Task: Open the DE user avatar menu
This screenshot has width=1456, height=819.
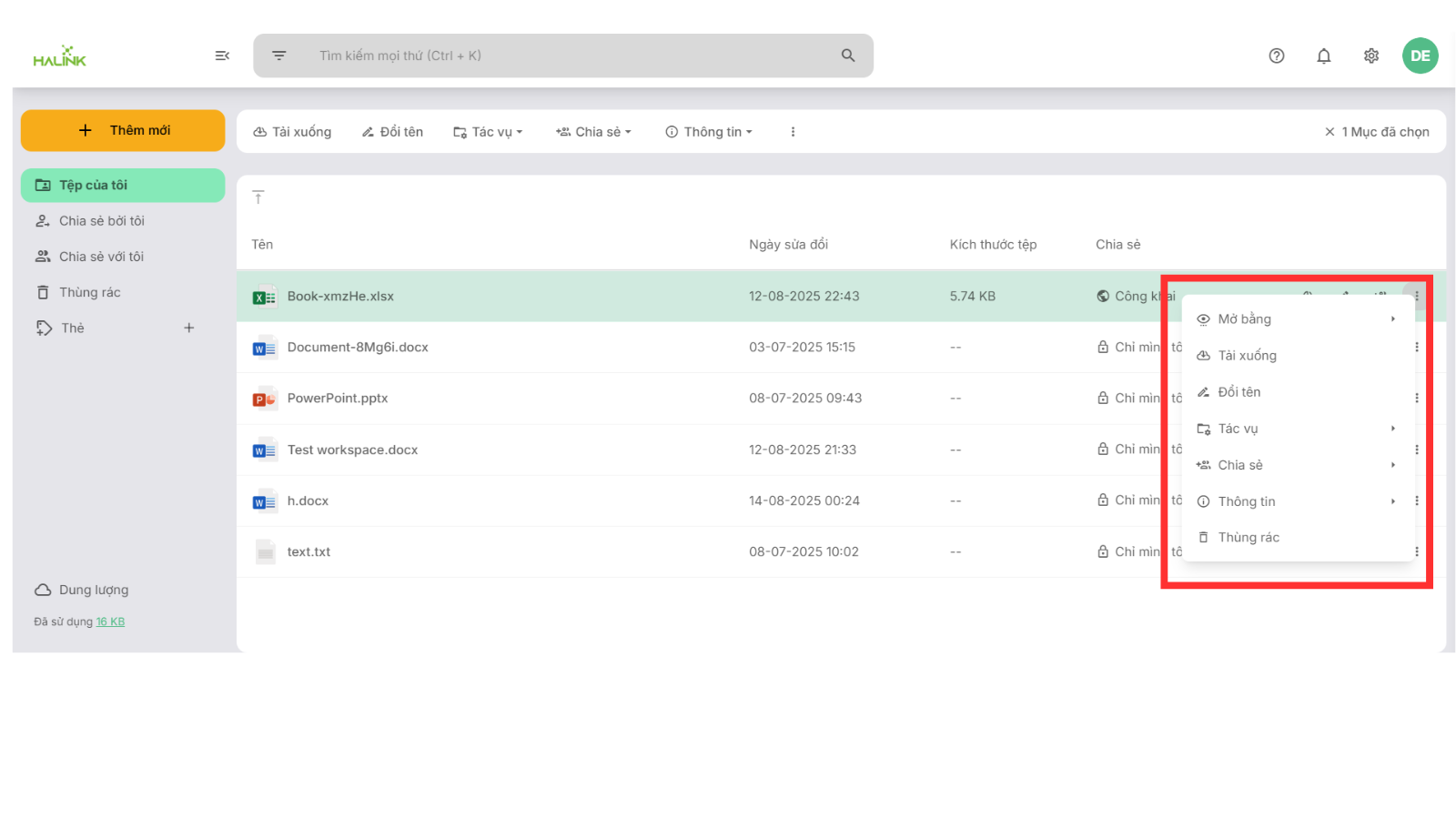Action: click(x=1421, y=56)
